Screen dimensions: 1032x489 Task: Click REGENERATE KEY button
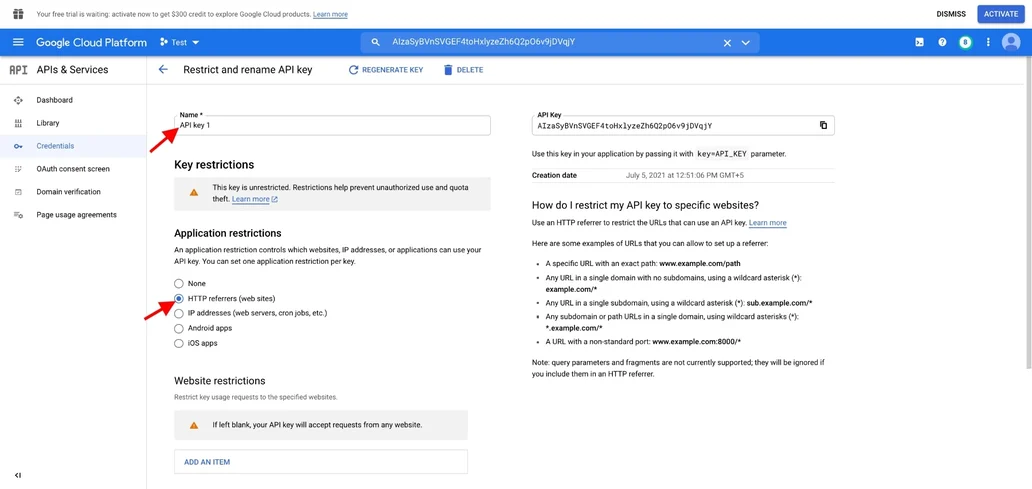point(386,70)
